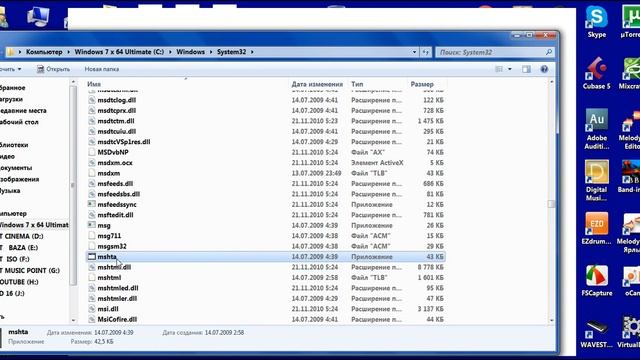Click the msdxm.ocx file icon
The image size is (640, 360).
click(x=92, y=162)
